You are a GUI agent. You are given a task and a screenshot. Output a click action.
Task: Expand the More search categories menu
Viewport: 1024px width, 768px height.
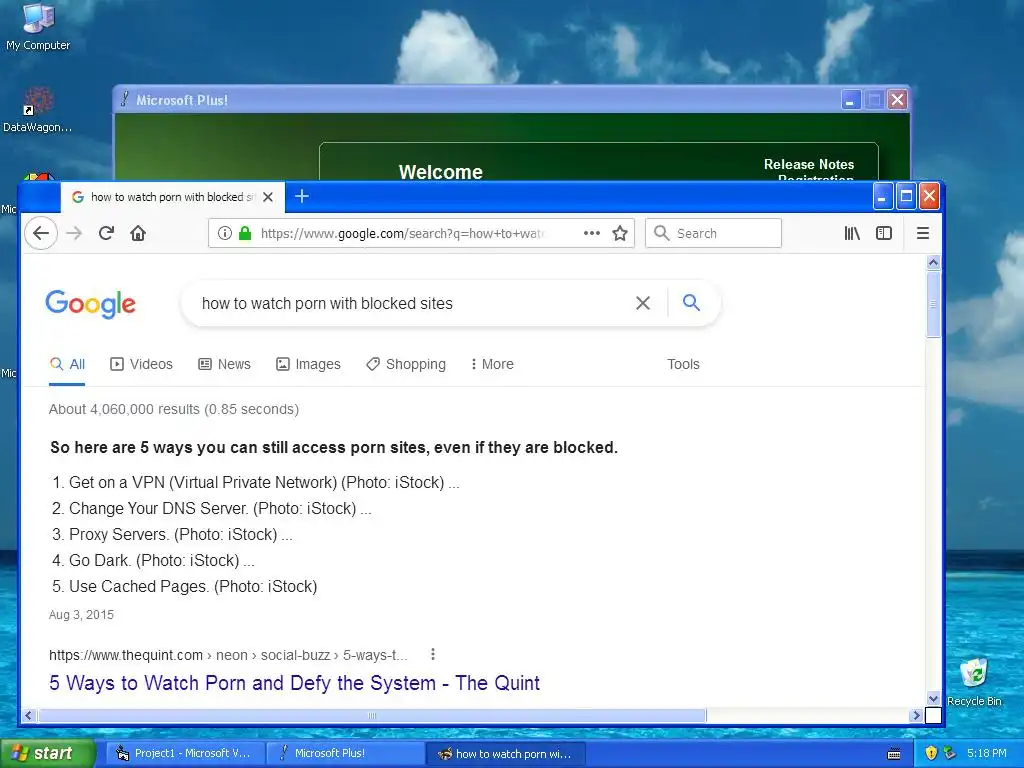pos(492,364)
